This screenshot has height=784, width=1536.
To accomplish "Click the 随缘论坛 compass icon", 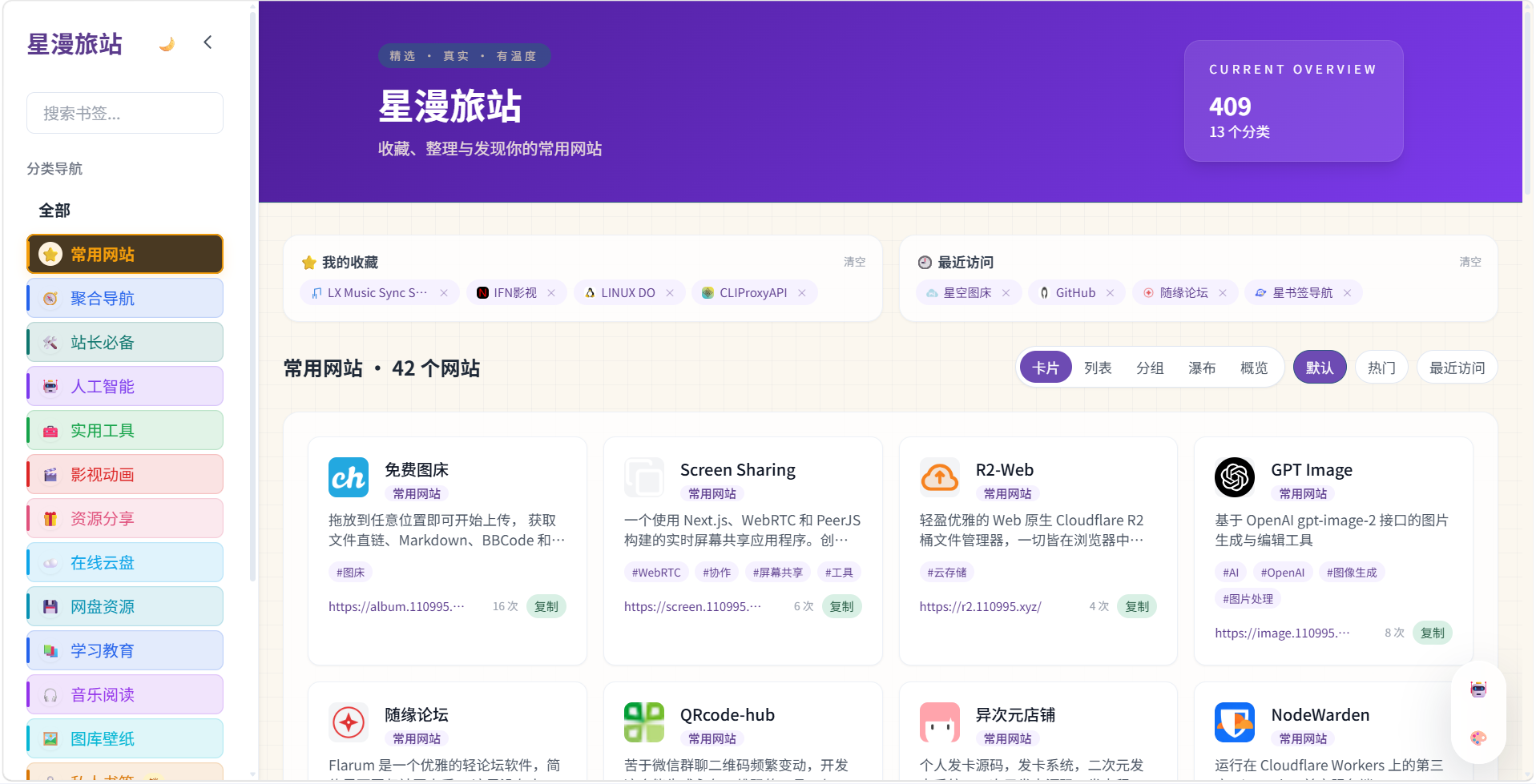I will pos(349,723).
